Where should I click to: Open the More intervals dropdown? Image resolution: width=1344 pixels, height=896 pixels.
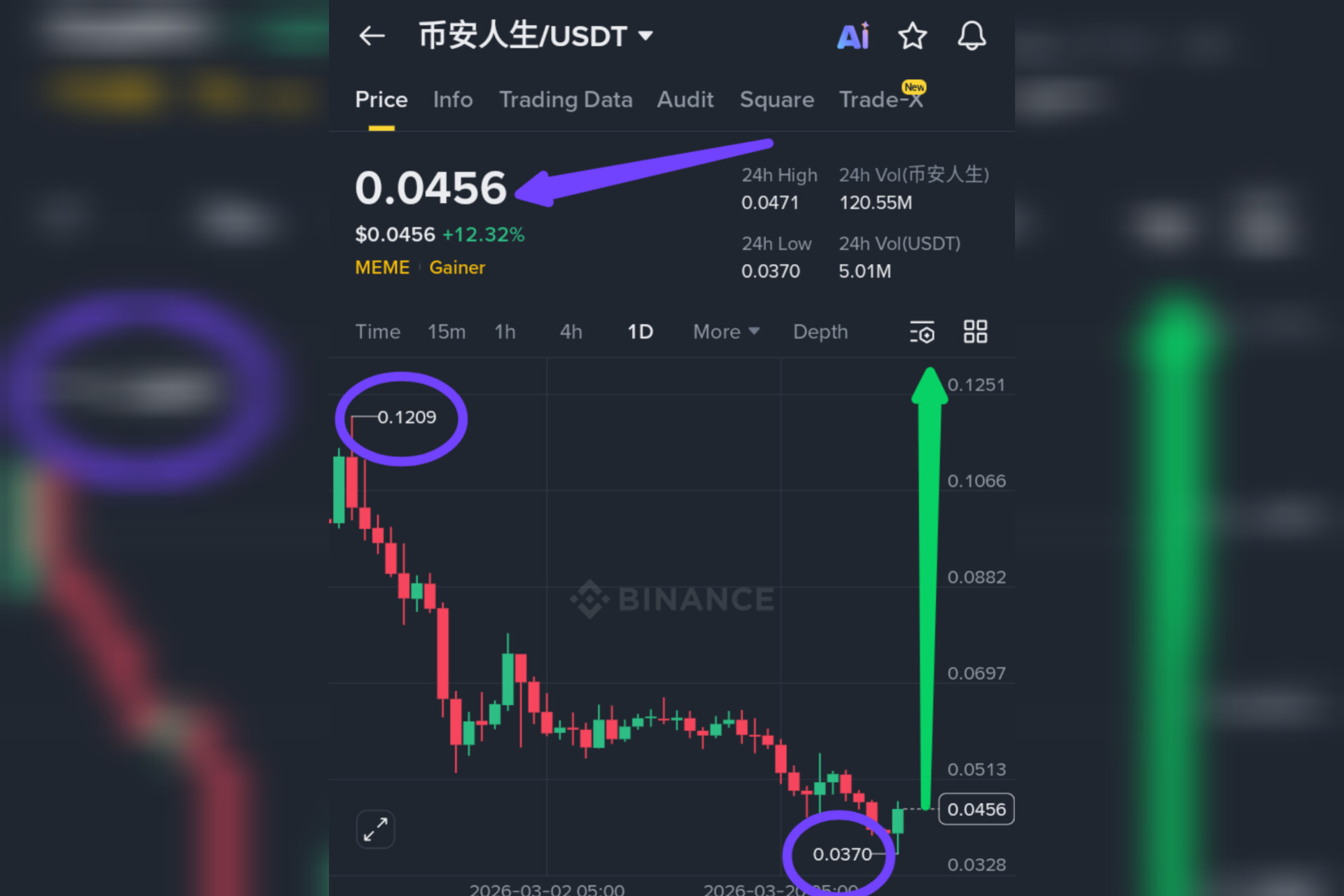(726, 332)
